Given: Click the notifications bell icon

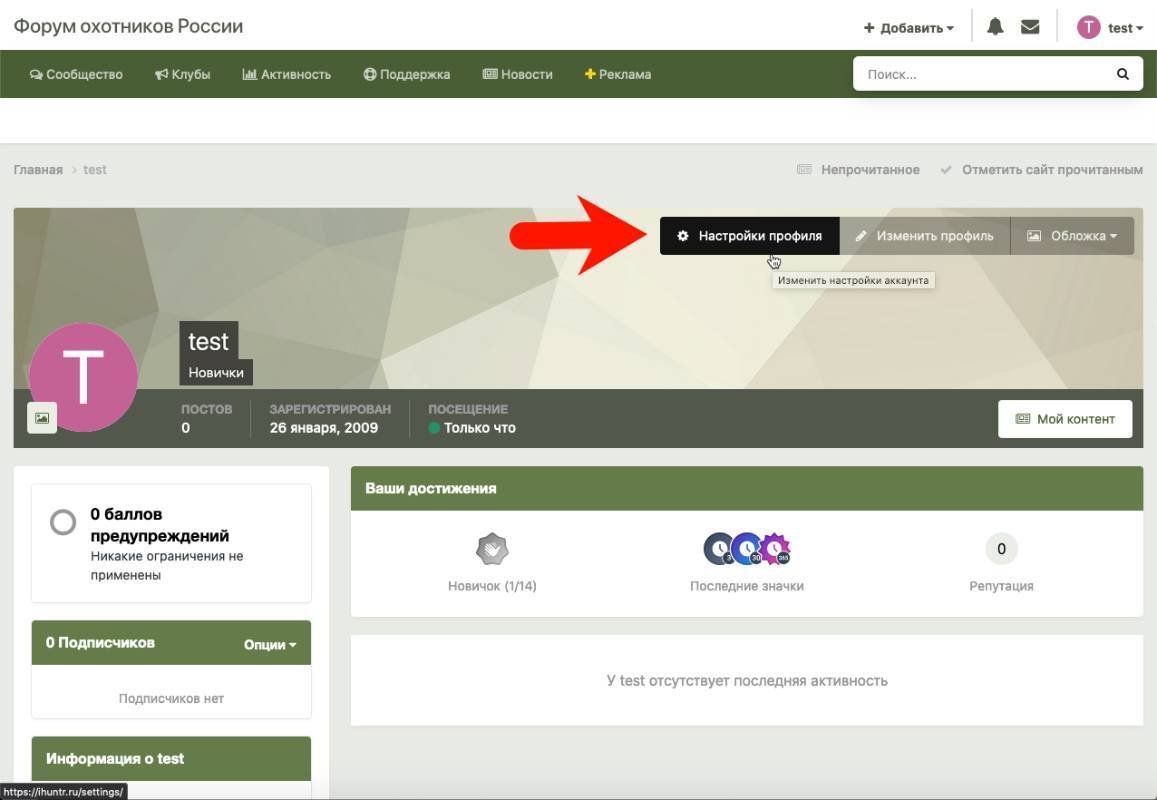Looking at the screenshot, I should click(x=995, y=27).
